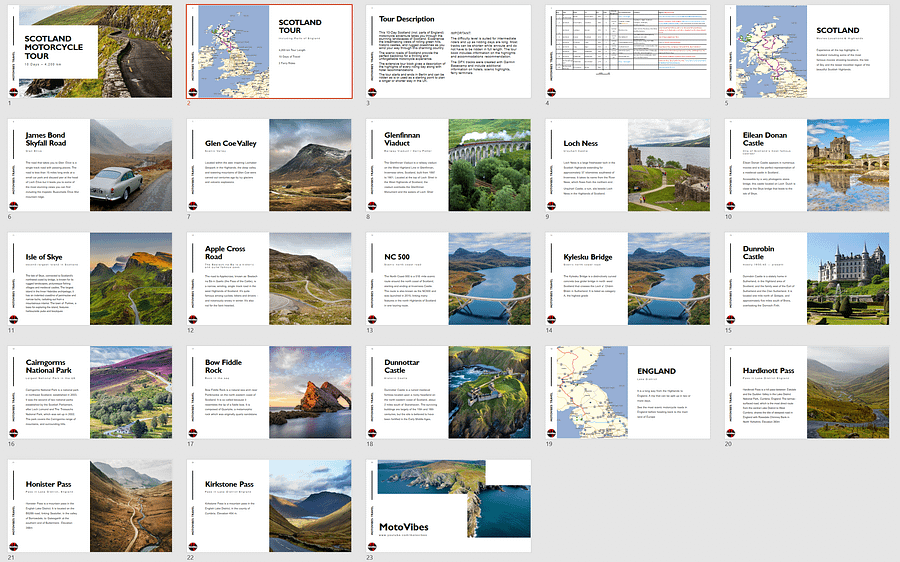
Task: Select the England map slide
Action: pyautogui.click(x=627, y=393)
